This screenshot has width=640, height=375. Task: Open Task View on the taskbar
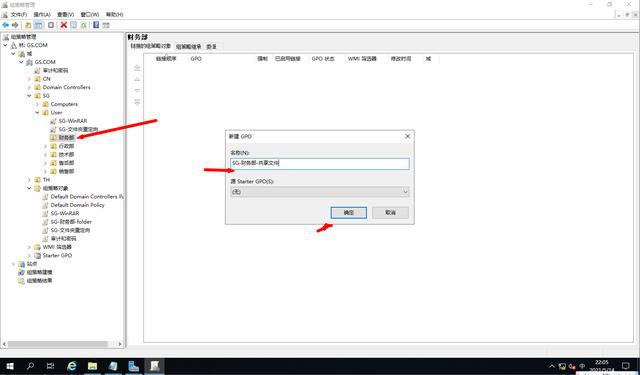50,366
